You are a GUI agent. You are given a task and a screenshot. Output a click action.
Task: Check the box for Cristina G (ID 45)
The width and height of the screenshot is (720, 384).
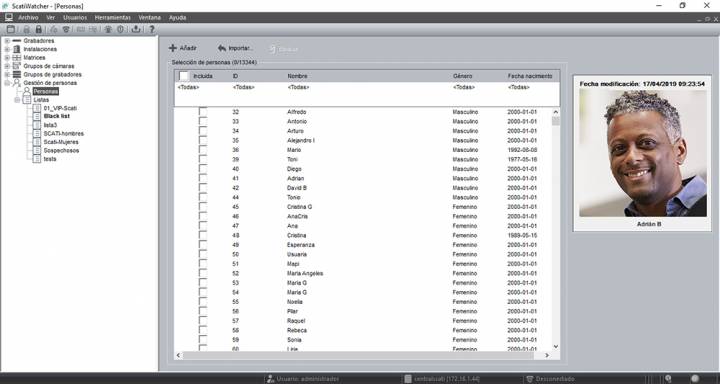tap(202, 207)
